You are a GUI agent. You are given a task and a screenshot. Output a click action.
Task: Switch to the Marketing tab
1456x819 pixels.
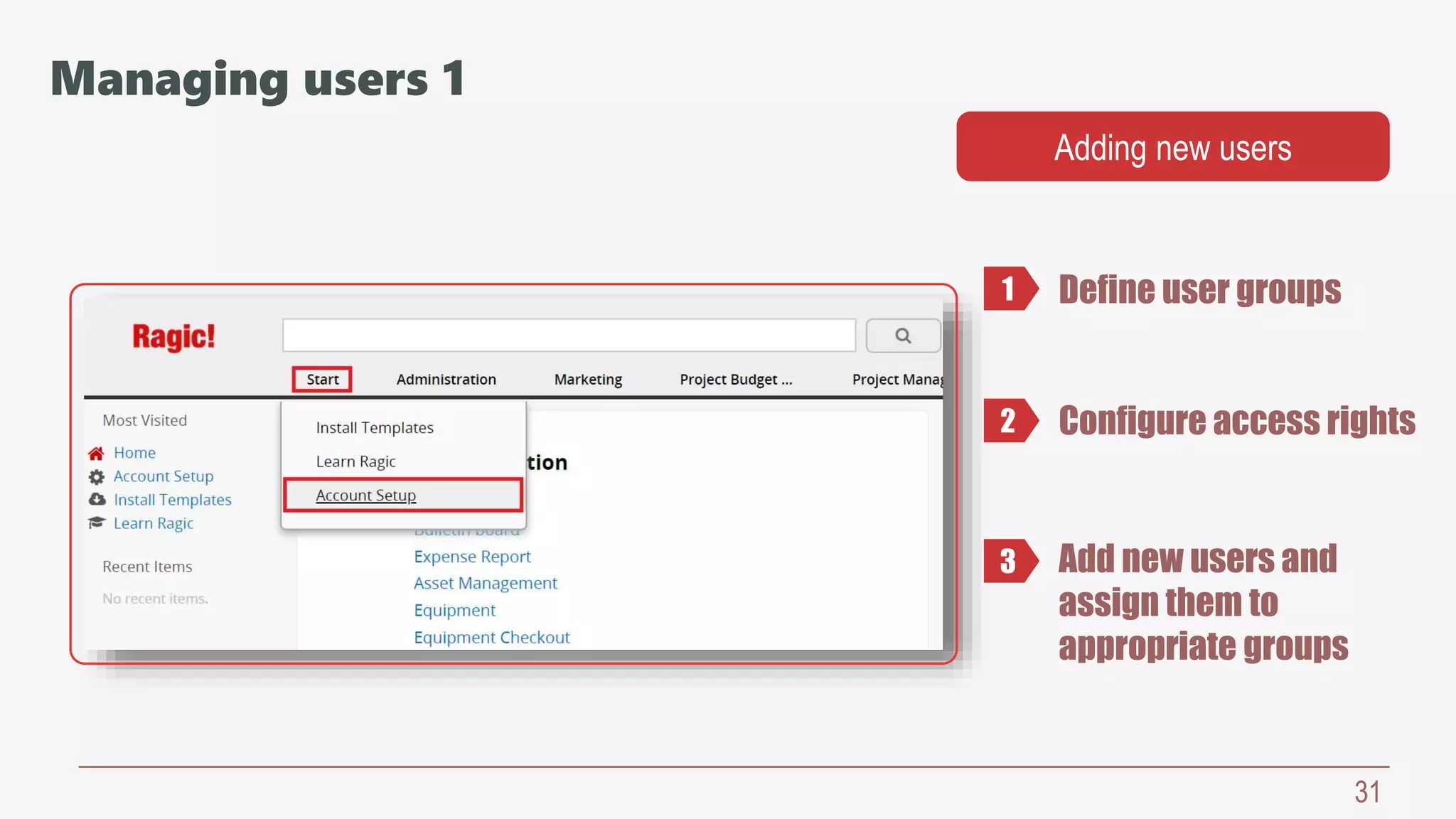(588, 380)
